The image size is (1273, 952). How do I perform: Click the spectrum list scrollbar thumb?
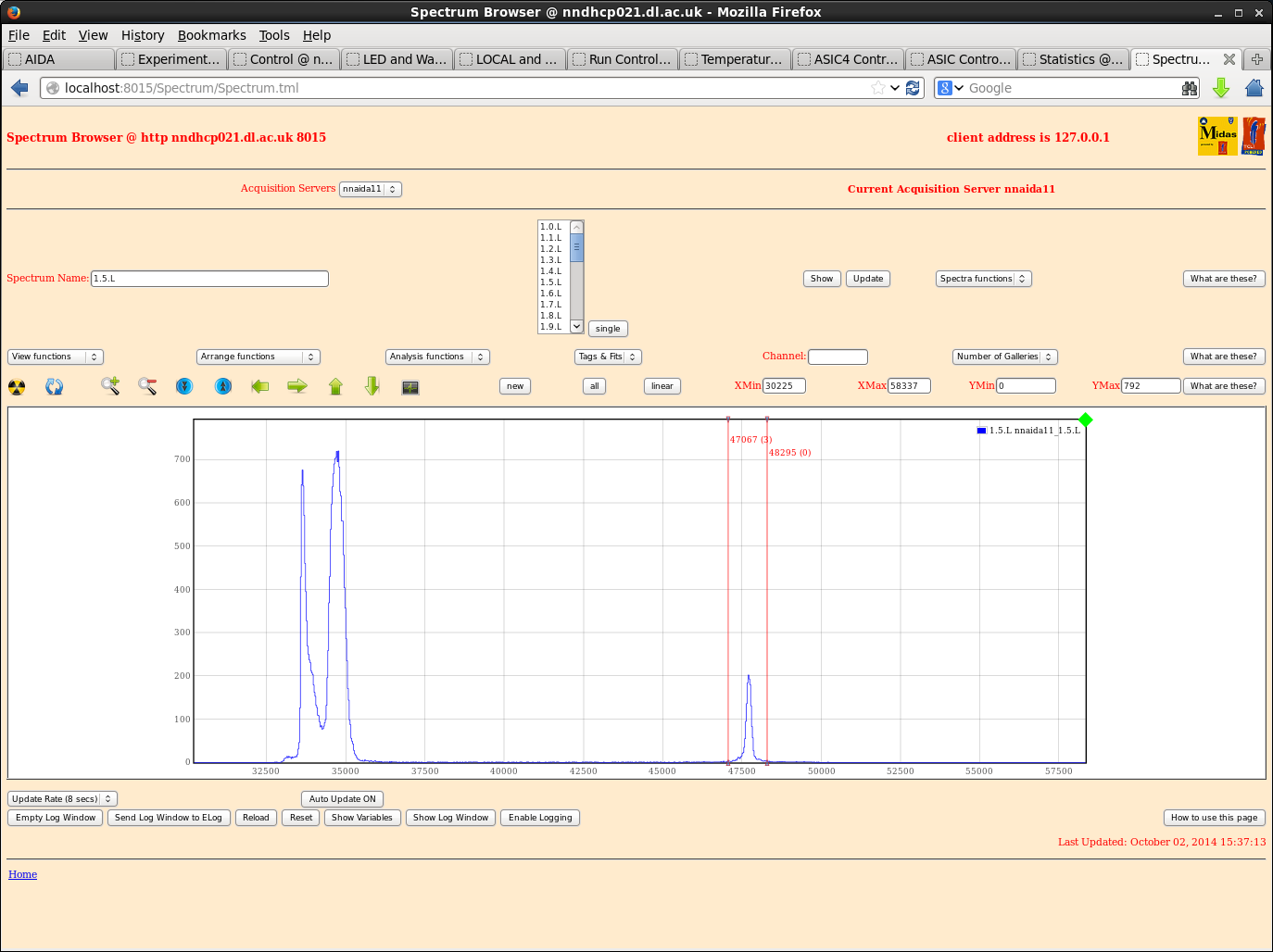[x=577, y=248]
